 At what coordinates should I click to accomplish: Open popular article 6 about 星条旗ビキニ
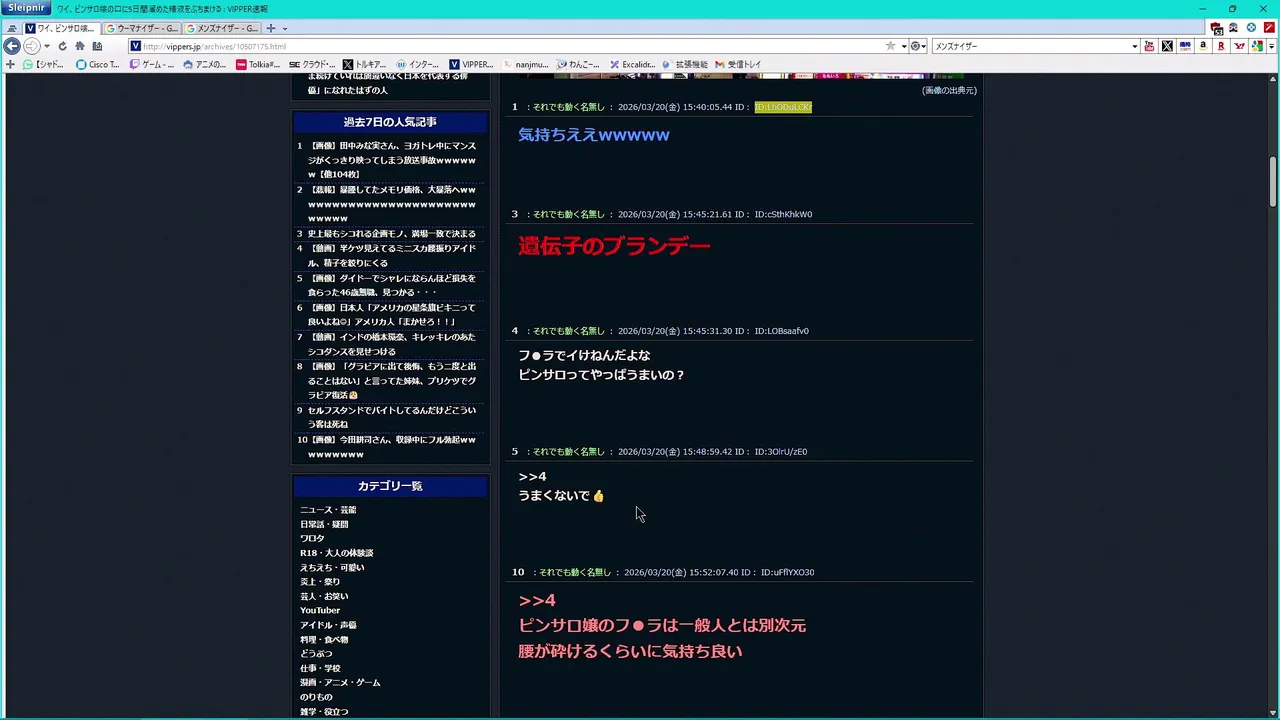(391, 315)
